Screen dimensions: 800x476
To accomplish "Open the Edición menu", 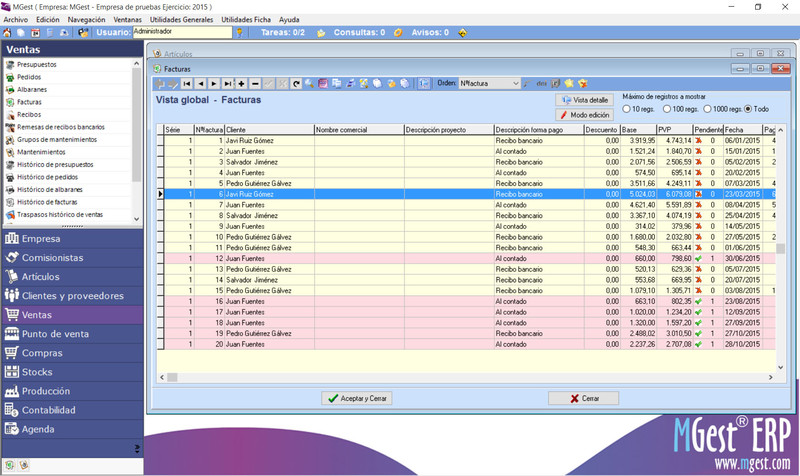I will [x=48, y=19].
